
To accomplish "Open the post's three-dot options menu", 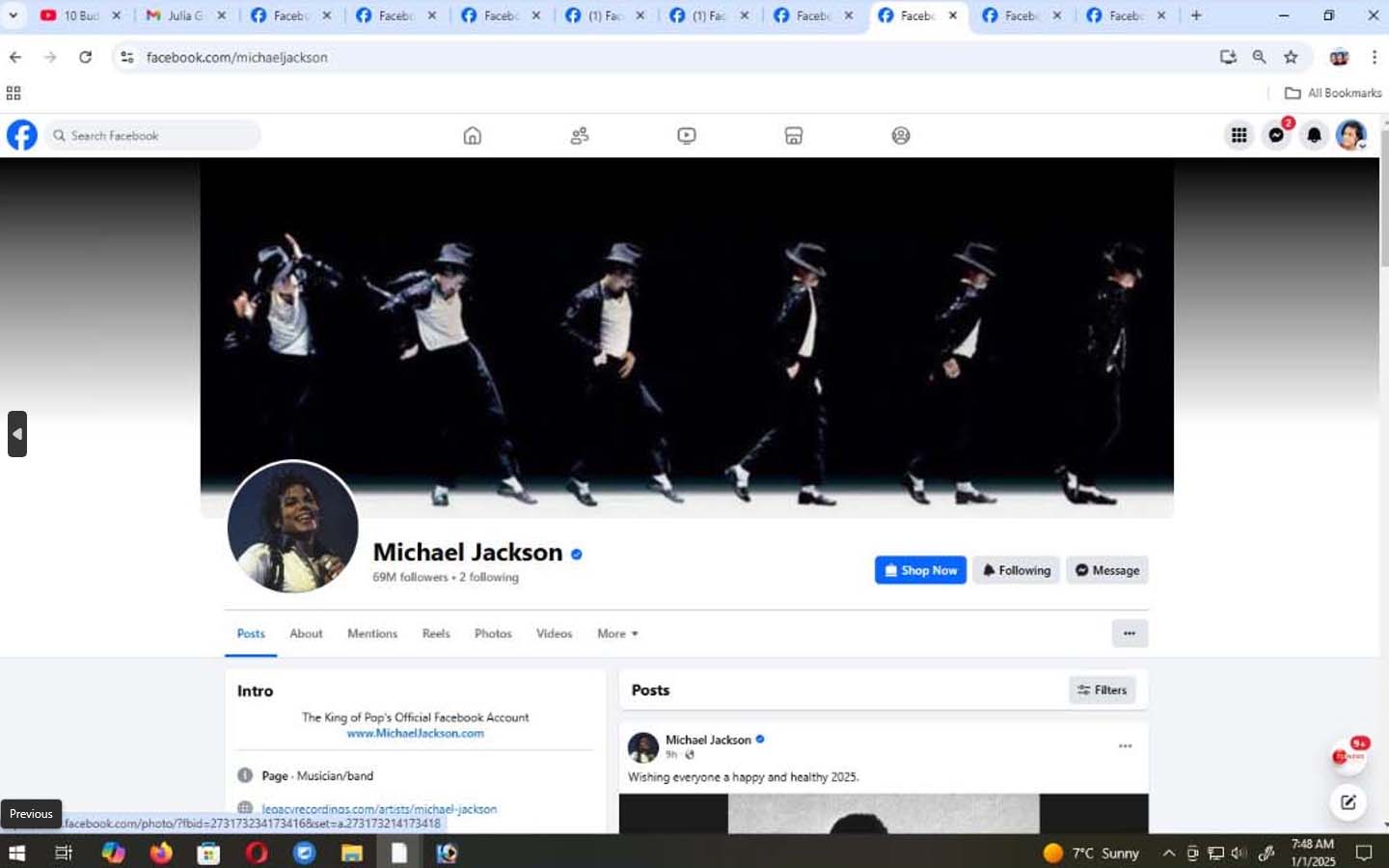I will tap(1125, 746).
